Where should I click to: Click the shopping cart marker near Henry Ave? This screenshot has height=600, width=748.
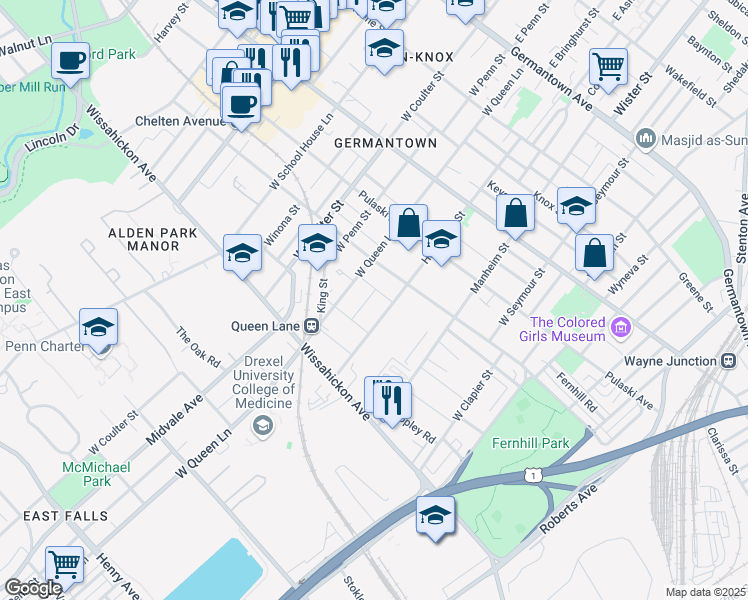coord(64,569)
